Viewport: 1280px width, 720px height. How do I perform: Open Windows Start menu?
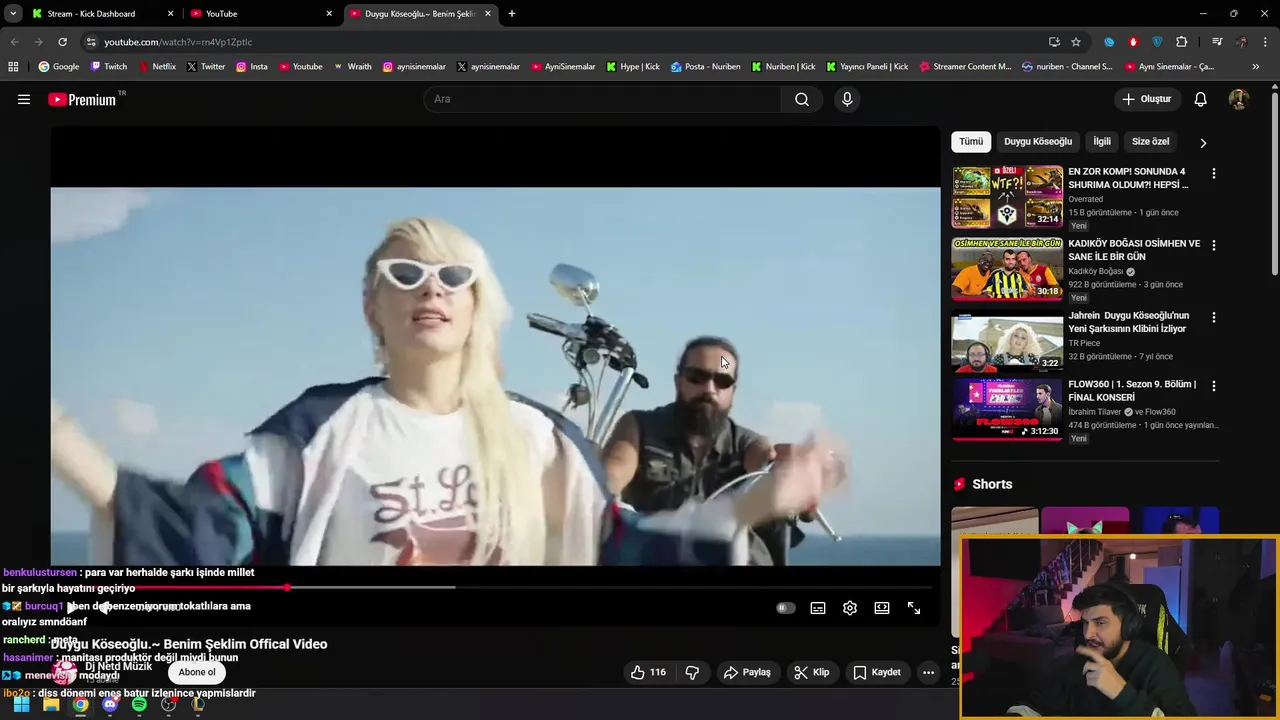[21, 704]
